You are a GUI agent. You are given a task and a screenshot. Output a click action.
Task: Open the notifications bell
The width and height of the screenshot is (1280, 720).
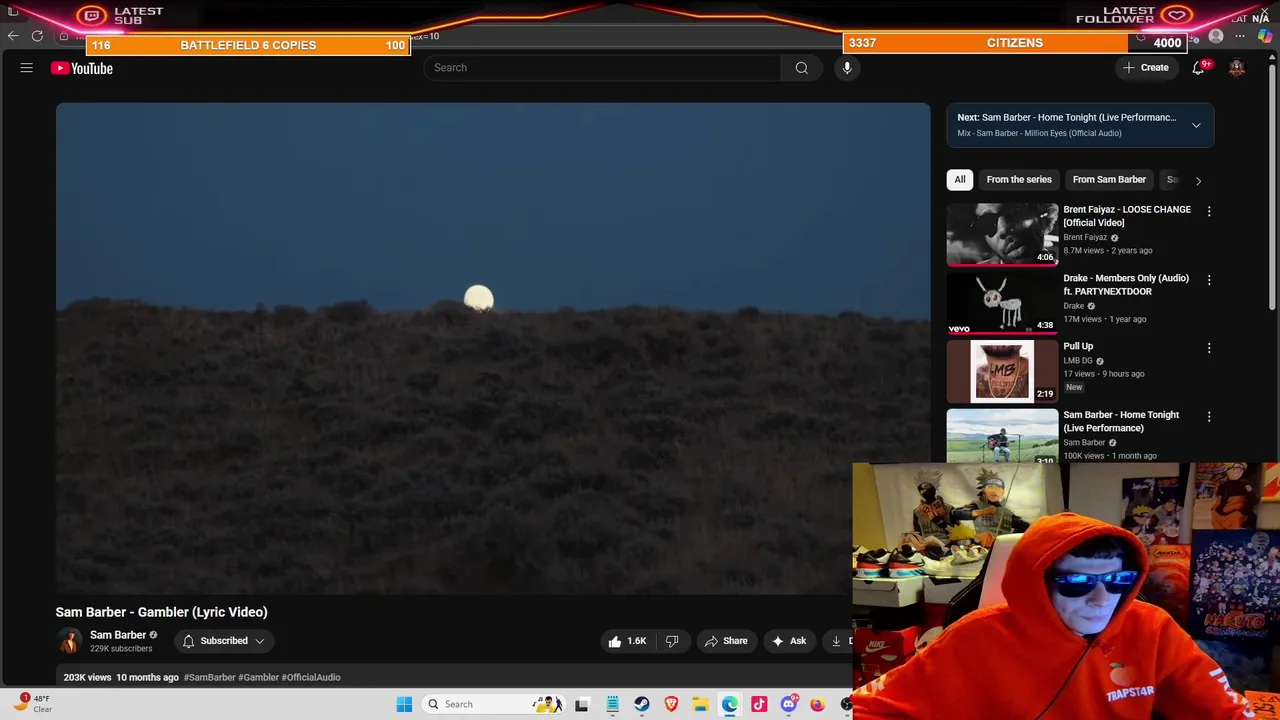[x=1198, y=68]
